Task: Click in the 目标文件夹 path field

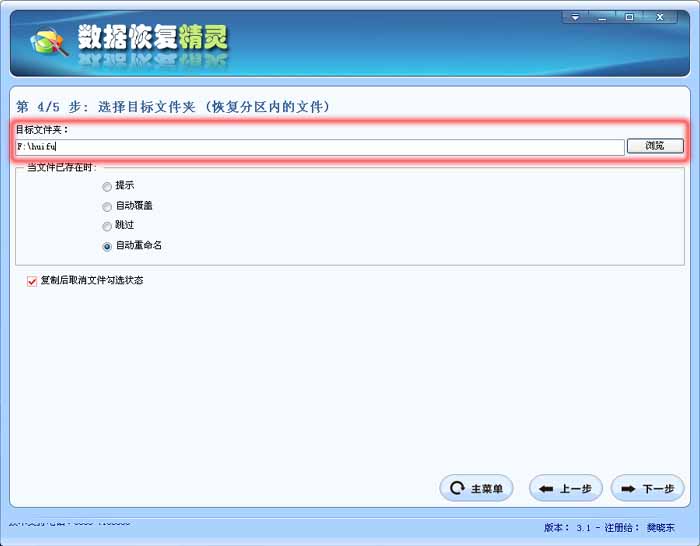Action: click(x=320, y=147)
